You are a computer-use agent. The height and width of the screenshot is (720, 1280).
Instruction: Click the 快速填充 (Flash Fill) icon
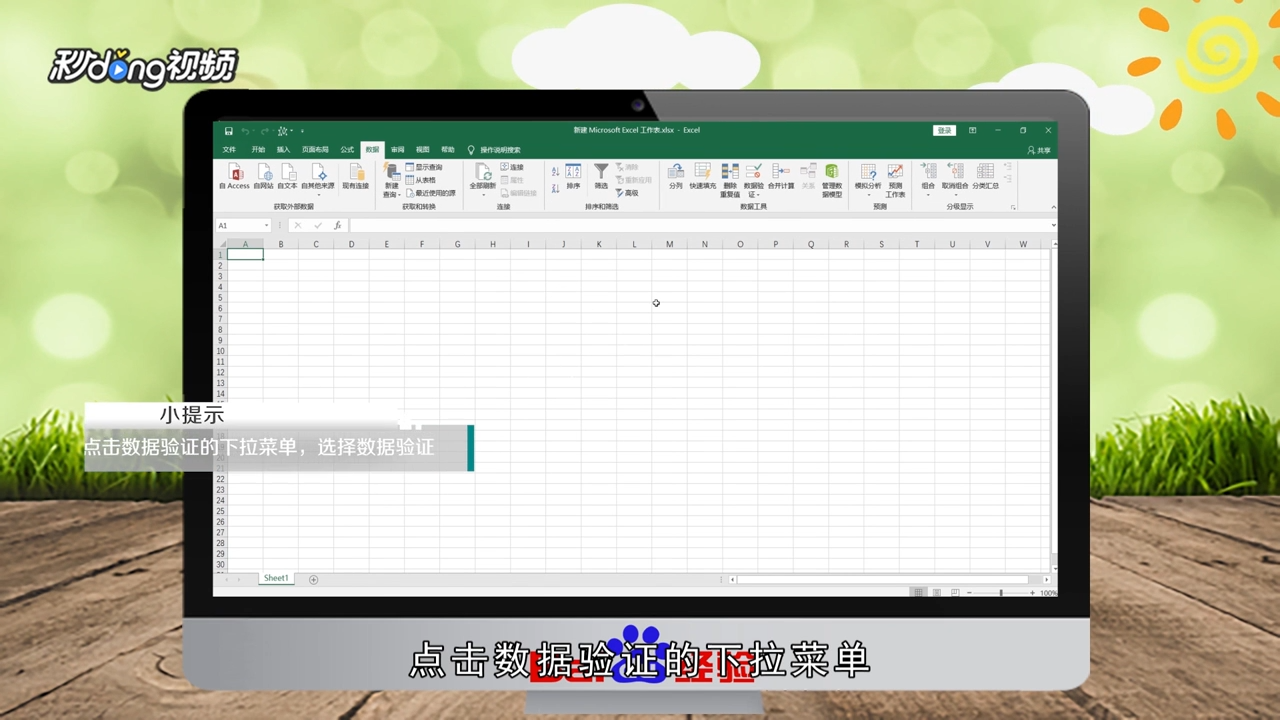tap(704, 173)
